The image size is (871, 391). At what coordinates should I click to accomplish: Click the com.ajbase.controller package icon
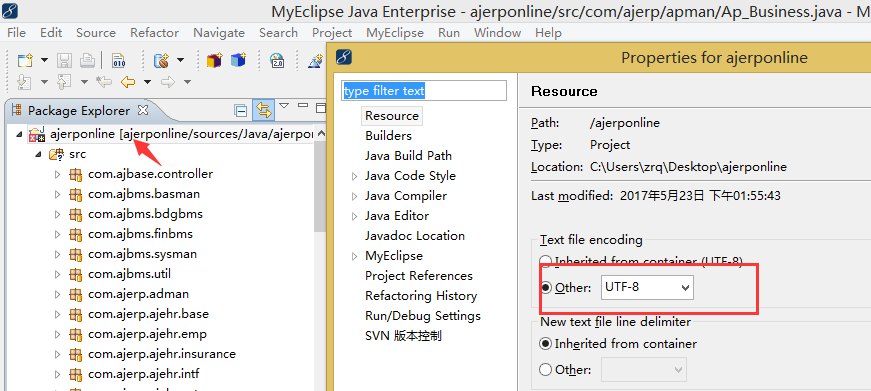pos(76,174)
